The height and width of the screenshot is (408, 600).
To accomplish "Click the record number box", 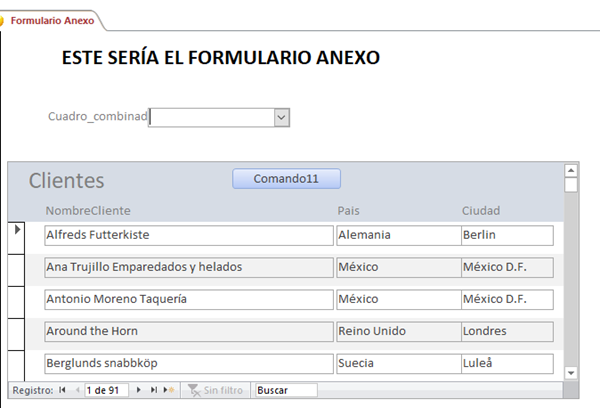I will point(107,390).
